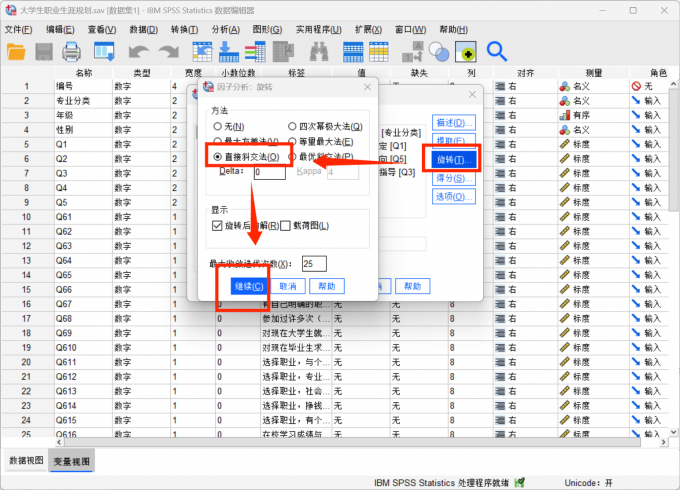
Task: Click the open data file folder icon
Action: pos(16,51)
